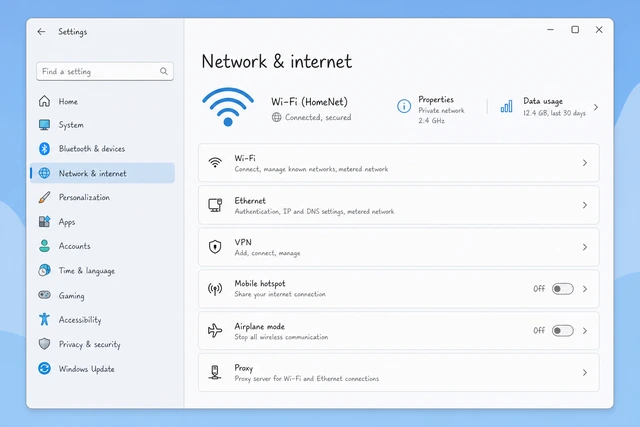Click the Accounts person icon
The image size is (640, 427).
point(44,246)
